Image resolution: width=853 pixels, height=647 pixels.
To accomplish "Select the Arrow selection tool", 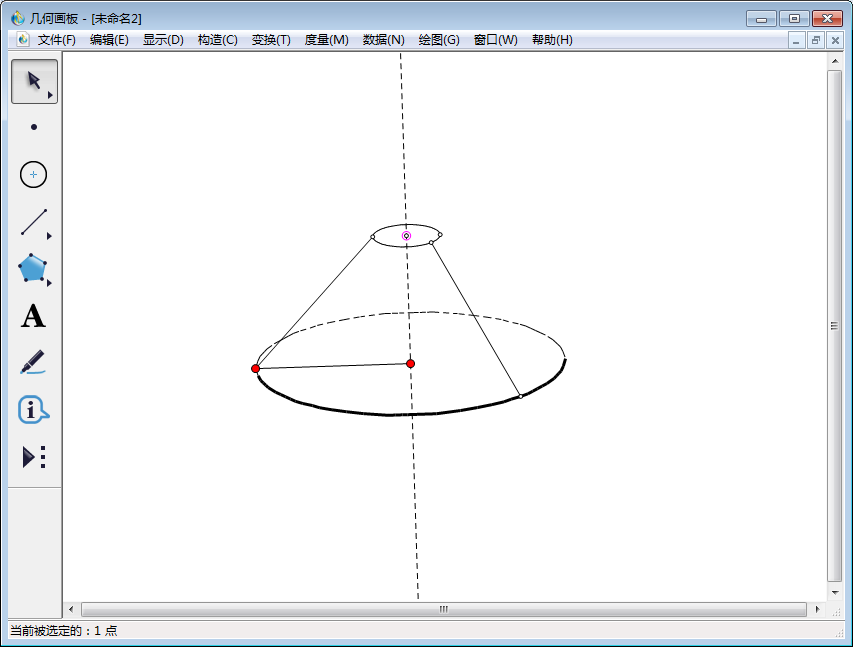I will click(33, 81).
